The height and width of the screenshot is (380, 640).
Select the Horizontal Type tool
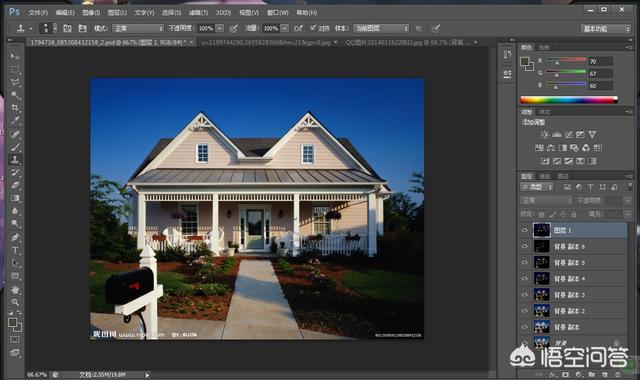pyautogui.click(x=15, y=250)
